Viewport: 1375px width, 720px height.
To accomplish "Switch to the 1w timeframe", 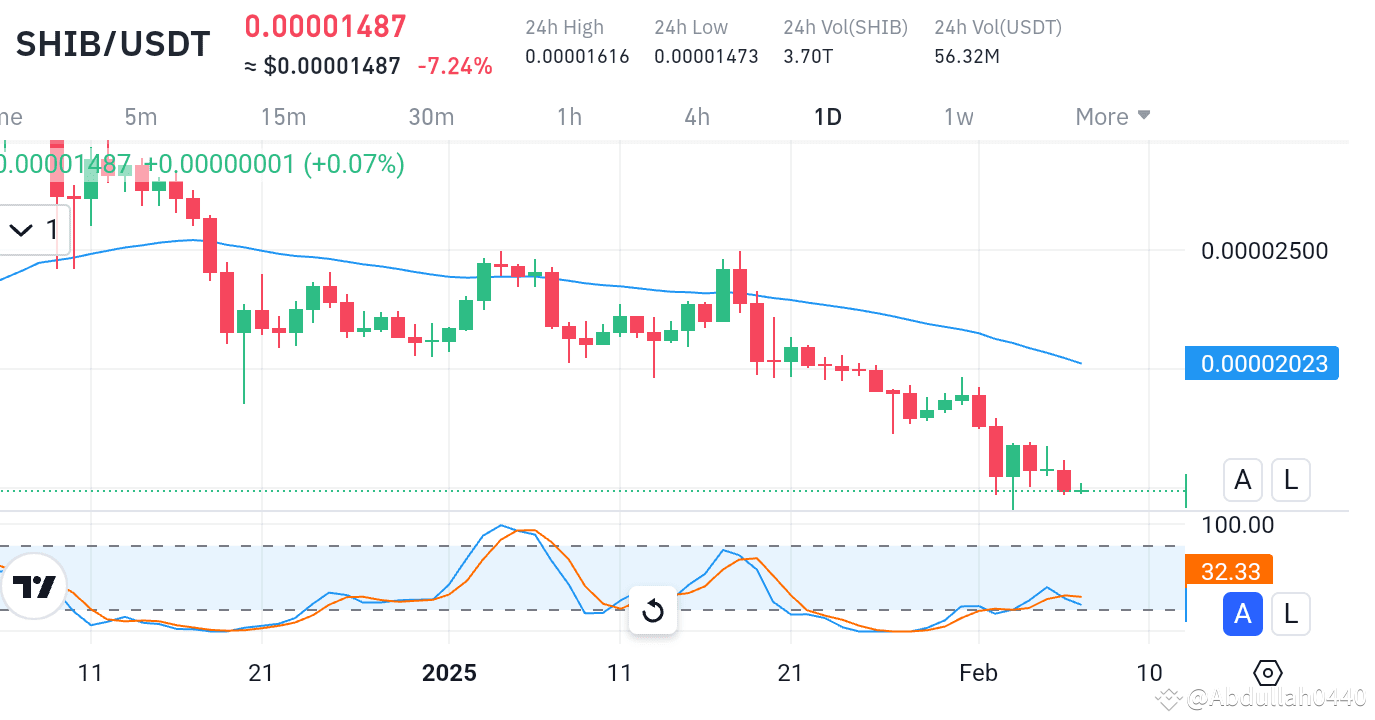I will (x=958, y=116).
